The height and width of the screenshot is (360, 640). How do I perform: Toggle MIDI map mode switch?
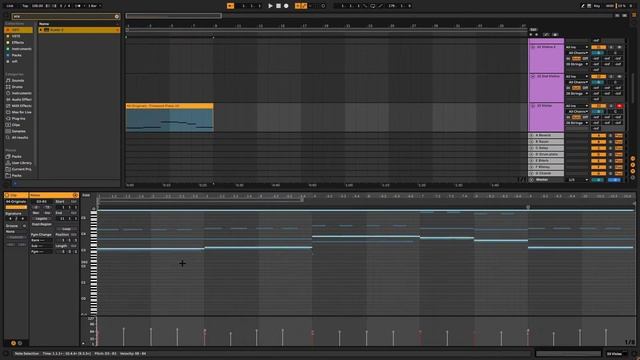coord(610,6)
